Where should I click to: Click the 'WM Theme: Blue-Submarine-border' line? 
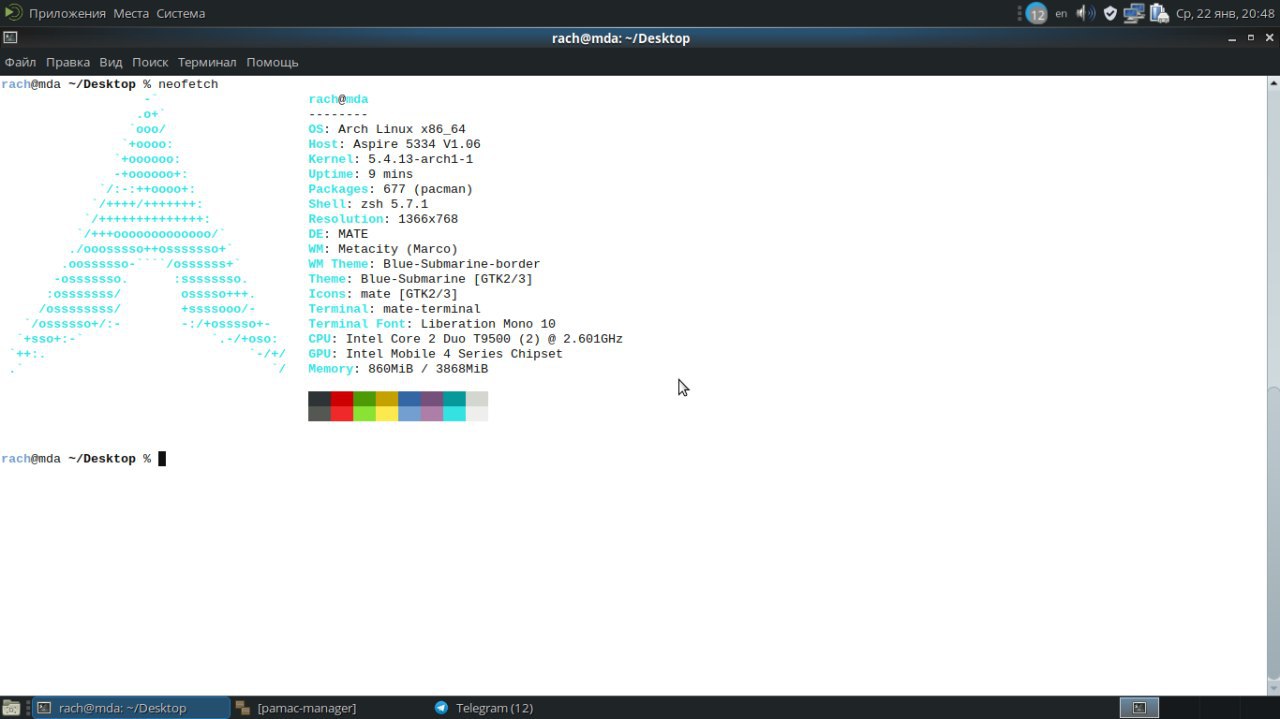coord(424,264)
